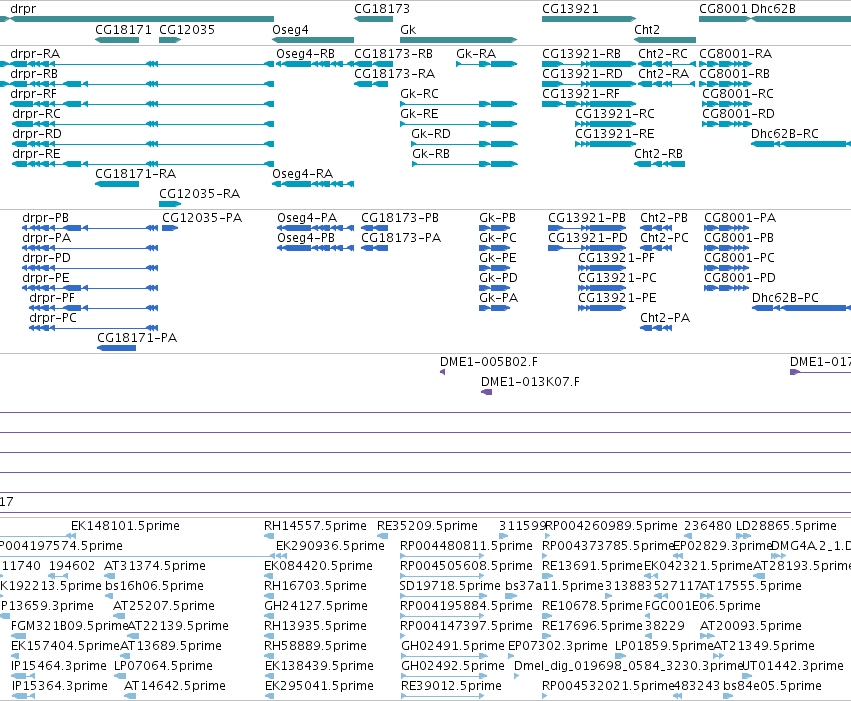Select transcript CG18173-RB
Viewport: 851px width, 701px height.
click(x=393, y=54)
